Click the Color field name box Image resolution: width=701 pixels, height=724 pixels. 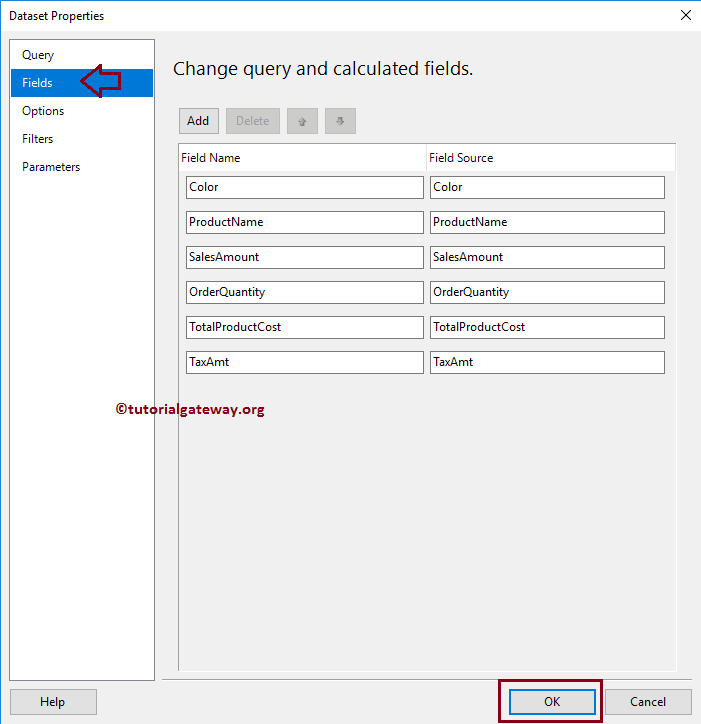click(305, 187)
